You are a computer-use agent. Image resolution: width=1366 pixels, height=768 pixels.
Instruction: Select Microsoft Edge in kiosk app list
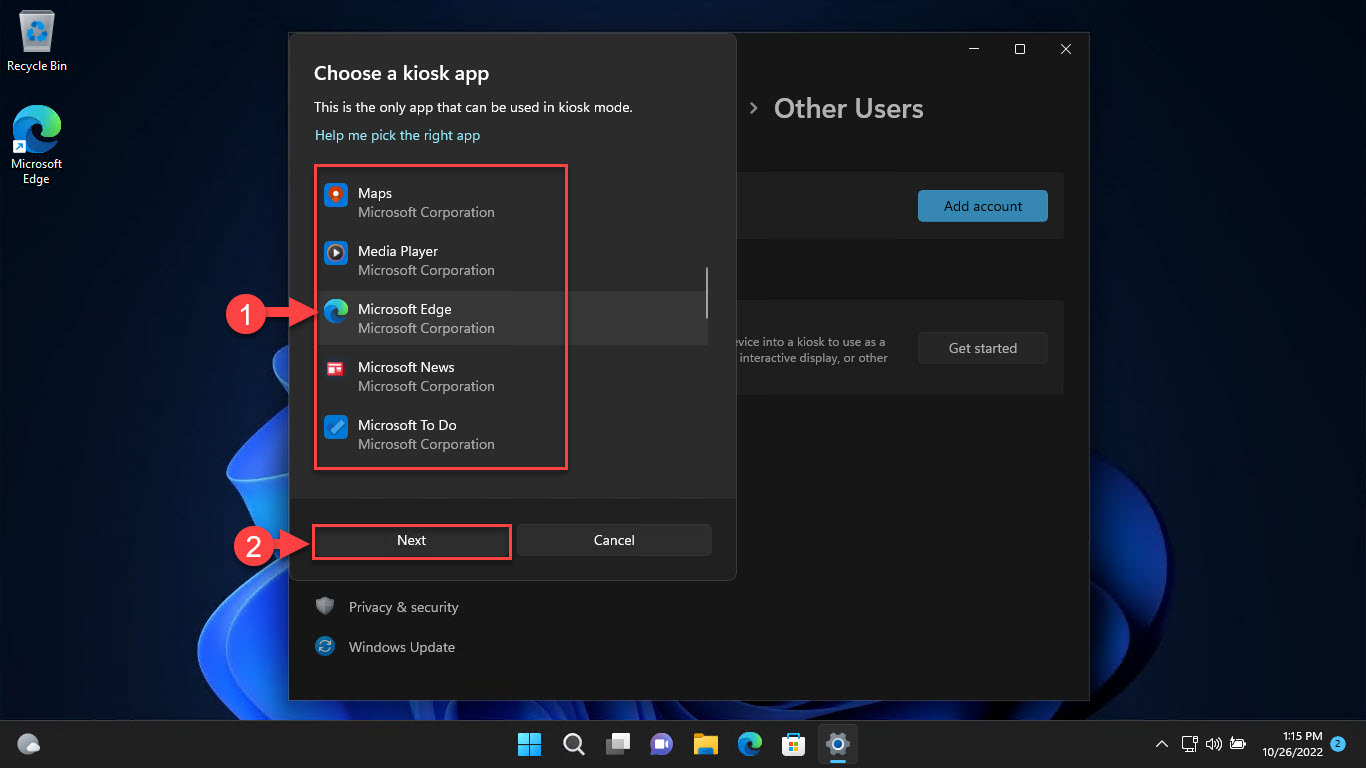point(405,318)
